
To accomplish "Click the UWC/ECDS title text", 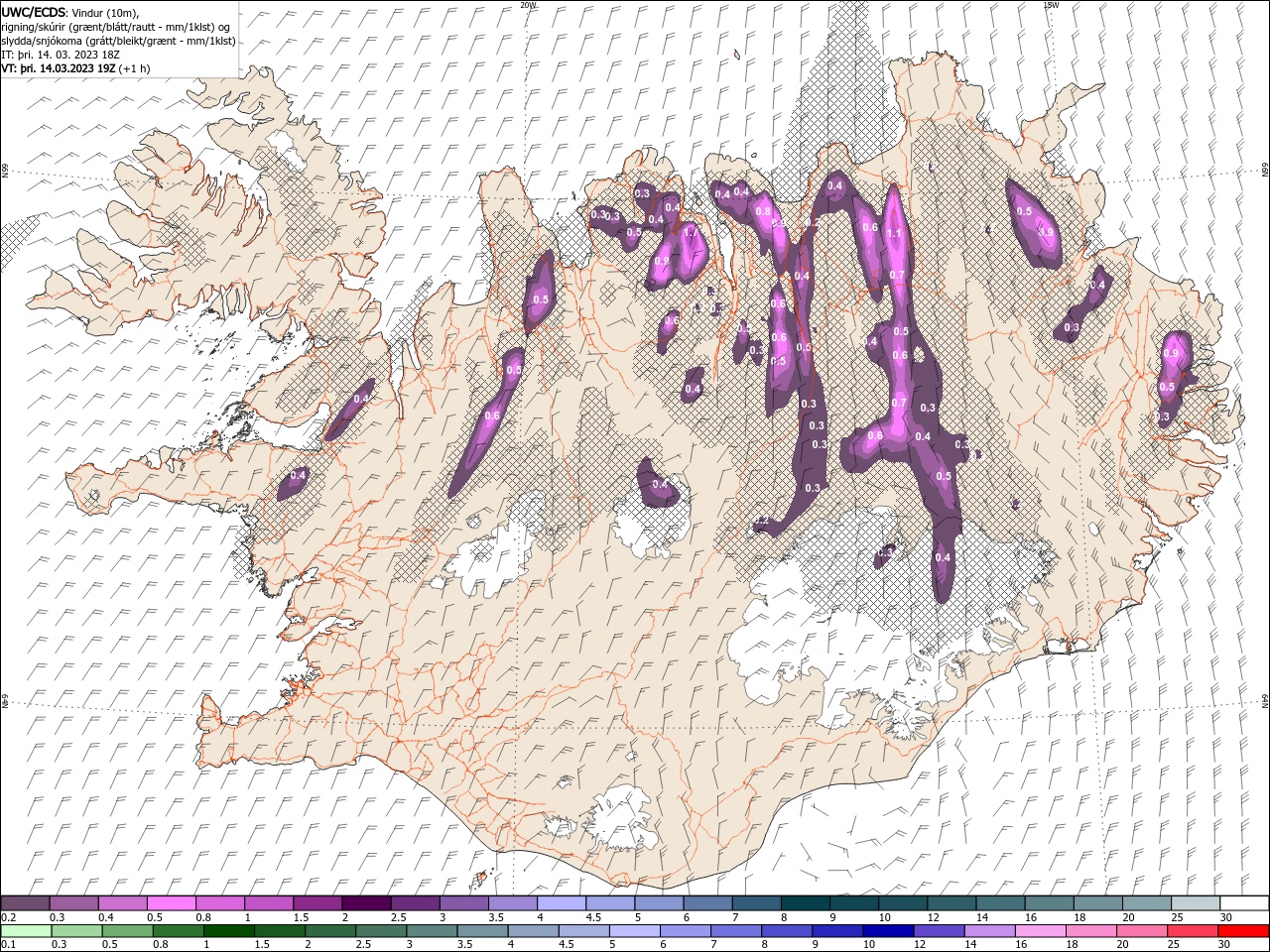I will click(34, 12).
